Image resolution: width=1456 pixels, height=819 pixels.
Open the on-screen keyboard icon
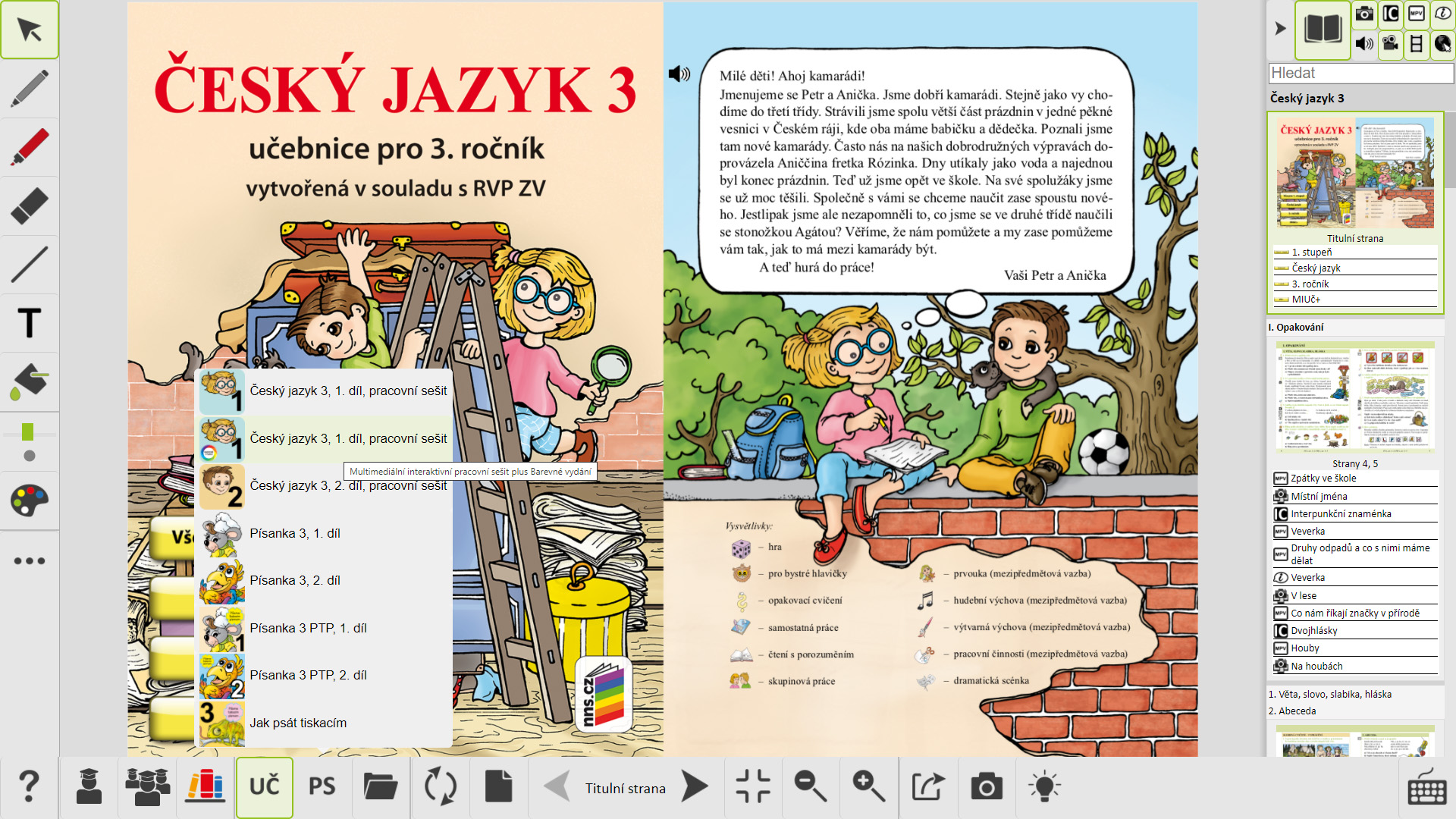[1427, 787]
